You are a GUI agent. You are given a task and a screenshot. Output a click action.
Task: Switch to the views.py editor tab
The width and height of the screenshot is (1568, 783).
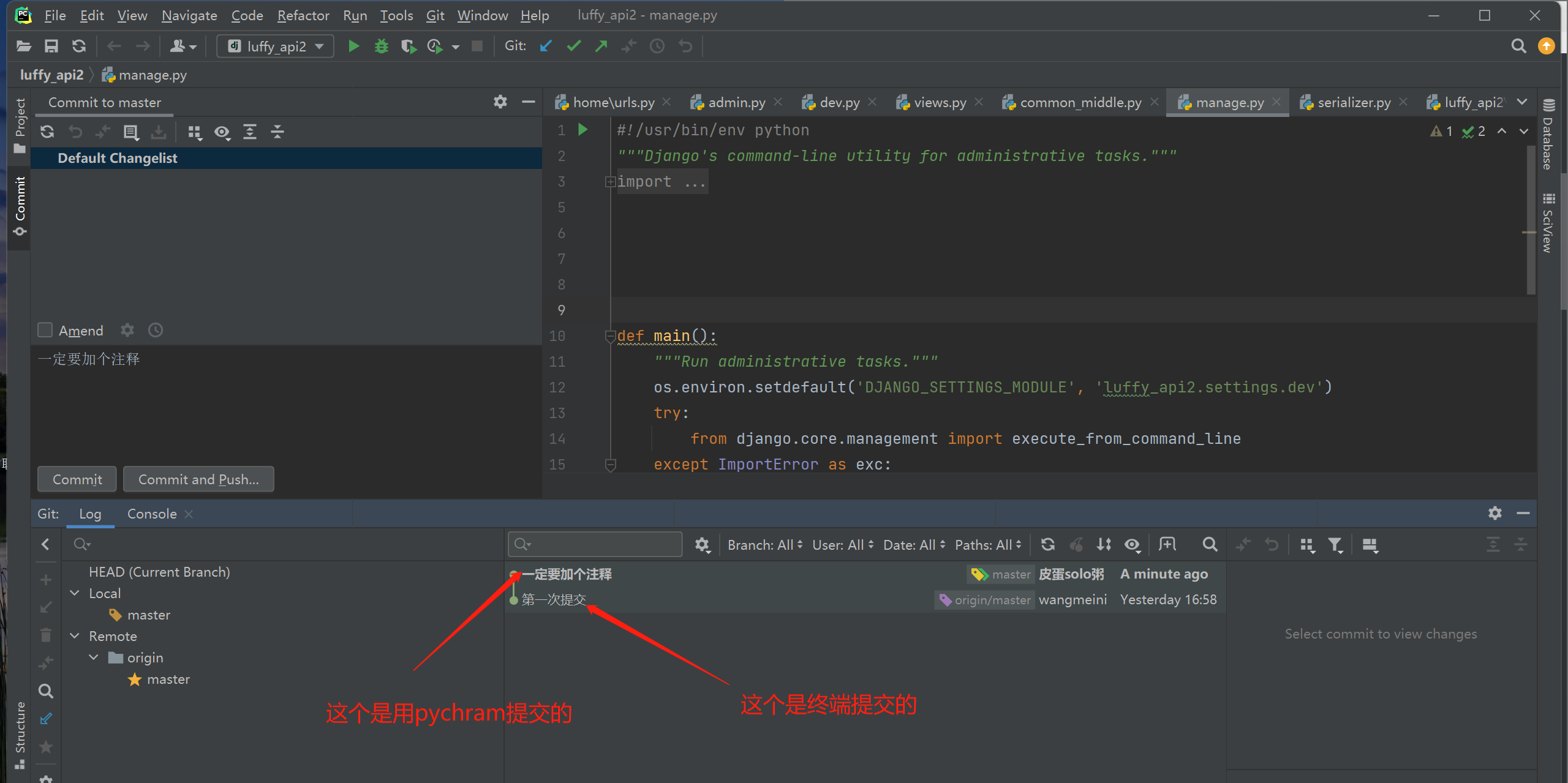click(x=939, y=102)
